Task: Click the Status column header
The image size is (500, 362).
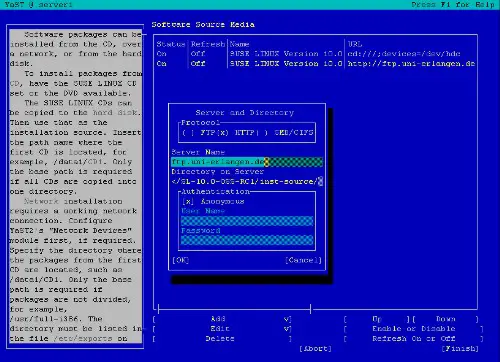Action: [171, 44]
